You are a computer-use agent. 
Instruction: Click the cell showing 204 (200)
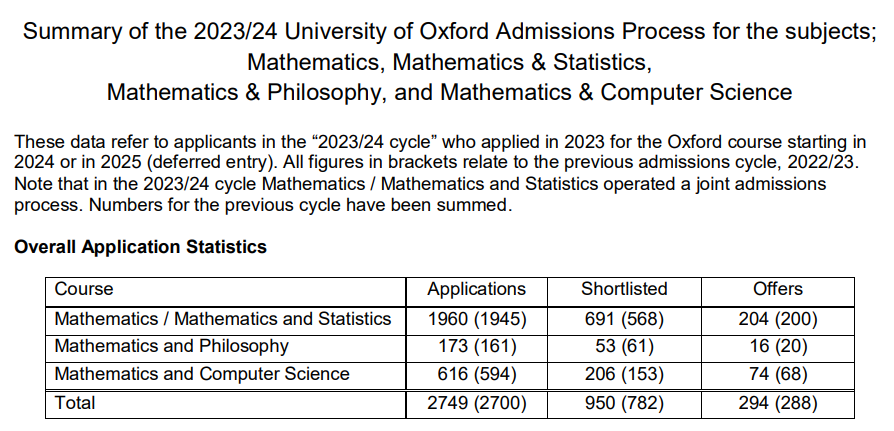click(778, 319)
